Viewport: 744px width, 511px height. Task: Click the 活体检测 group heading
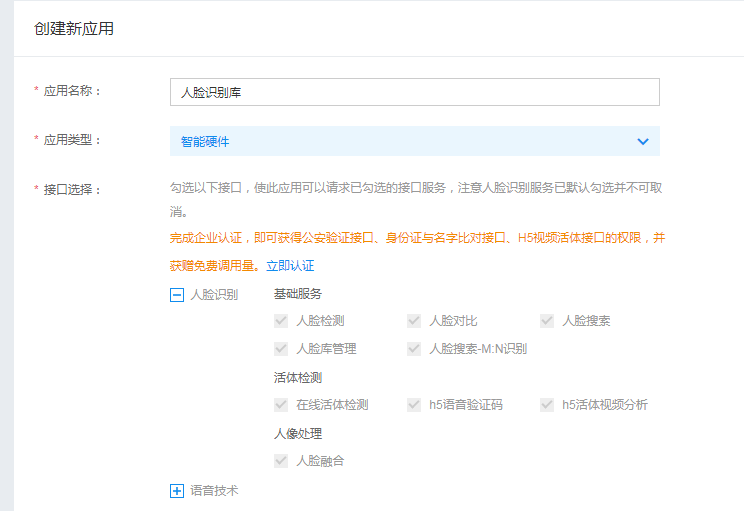[297, 378]
